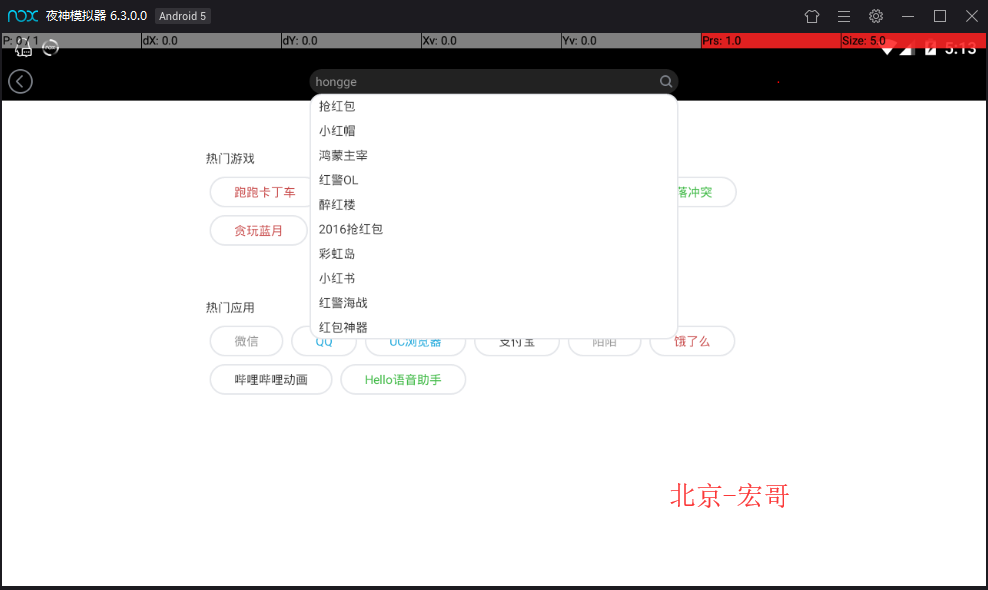Tap the cellular signal status icon
This screenshot has height=590, width=988.
tap(907, 49)
